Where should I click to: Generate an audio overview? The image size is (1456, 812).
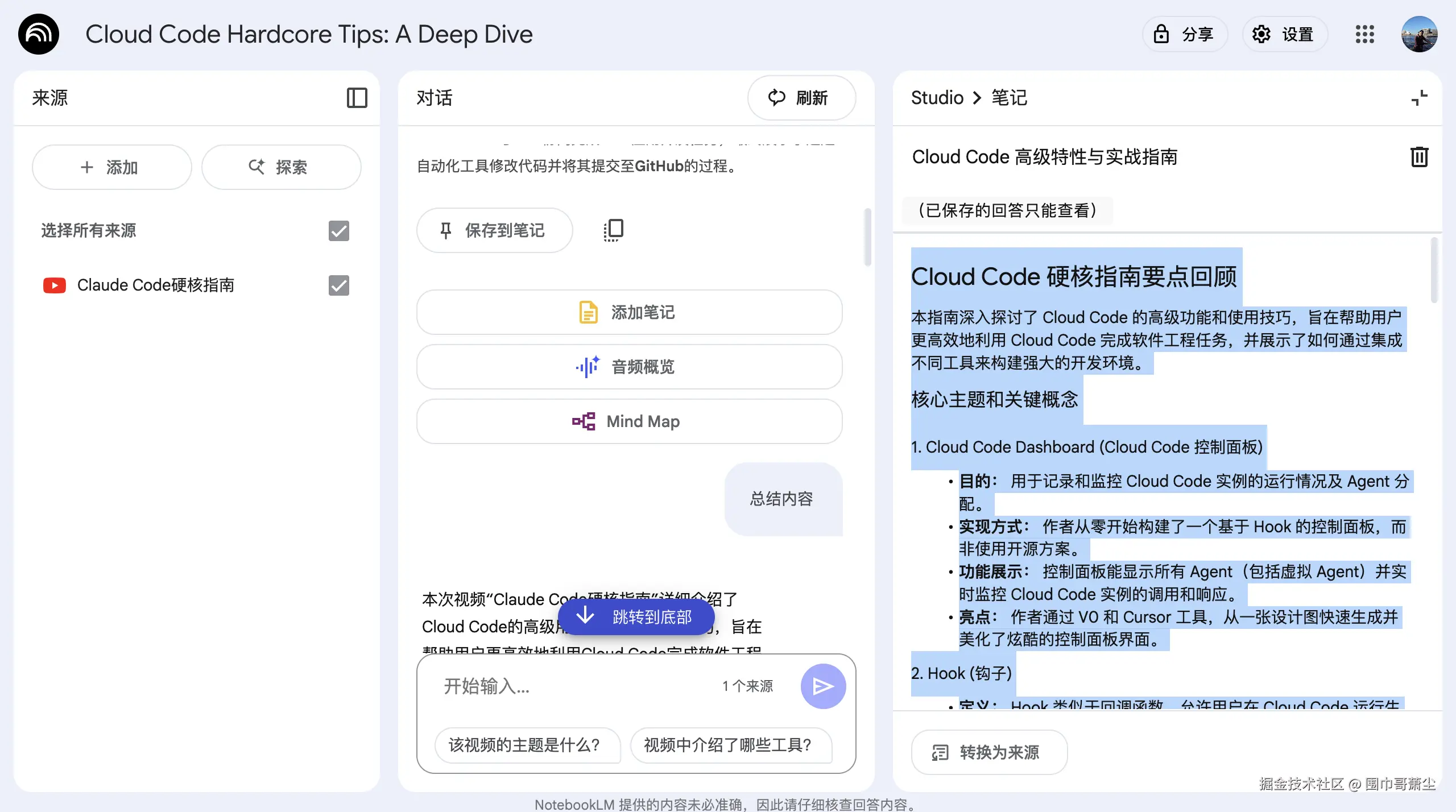(x=629, y=367)
